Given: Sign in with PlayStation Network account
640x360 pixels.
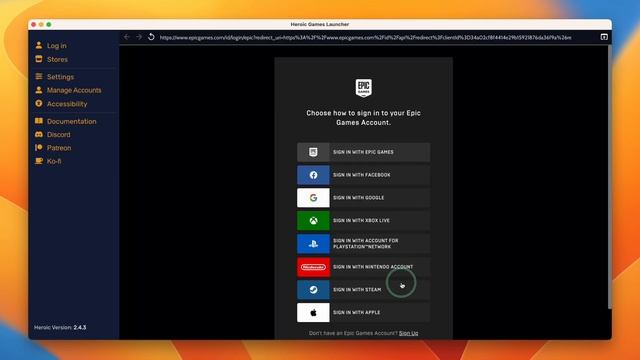Looking at the screenshot, I should tap(363, 244).
